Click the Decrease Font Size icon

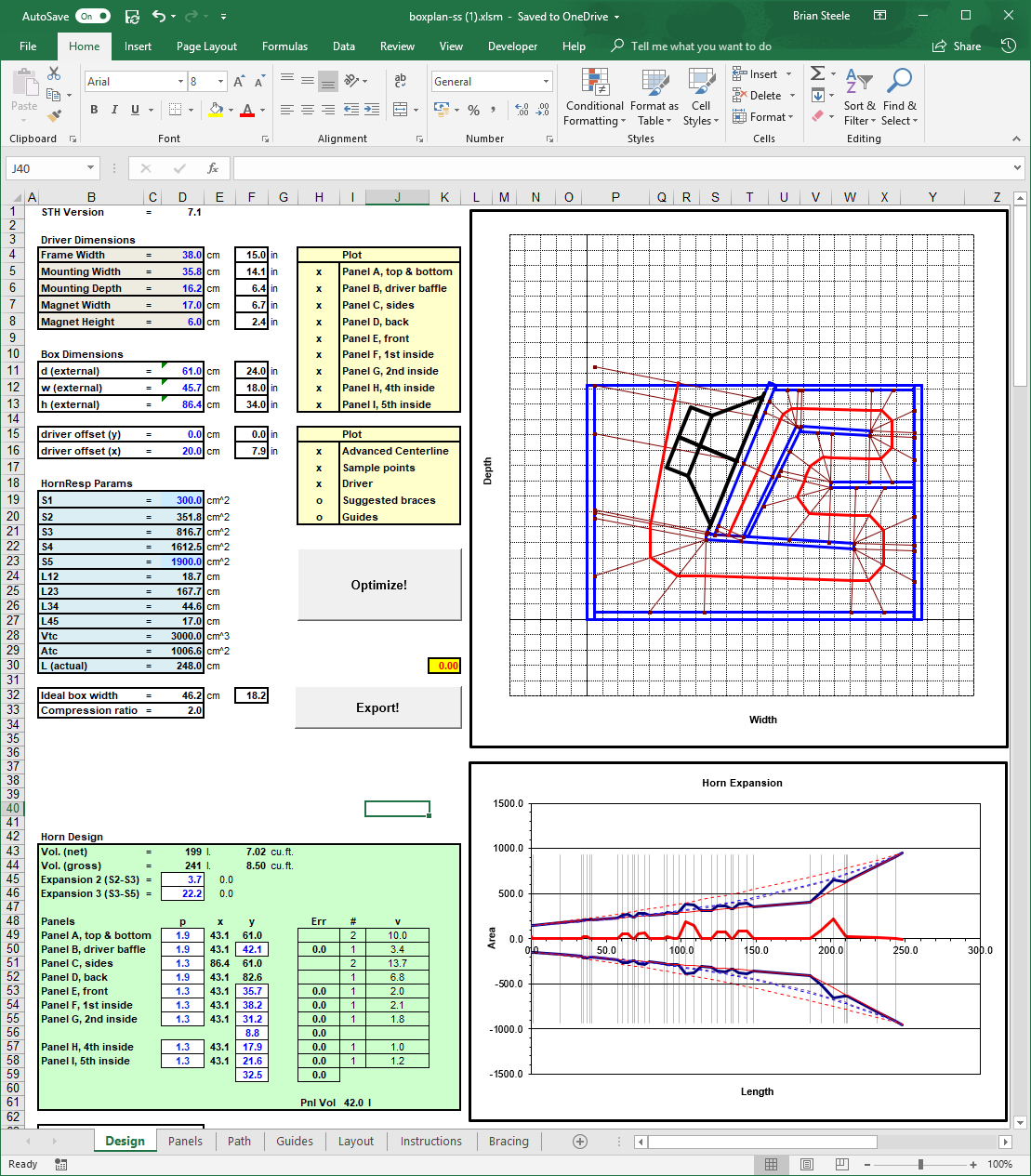pyautogui.click(x=259, y=82)
